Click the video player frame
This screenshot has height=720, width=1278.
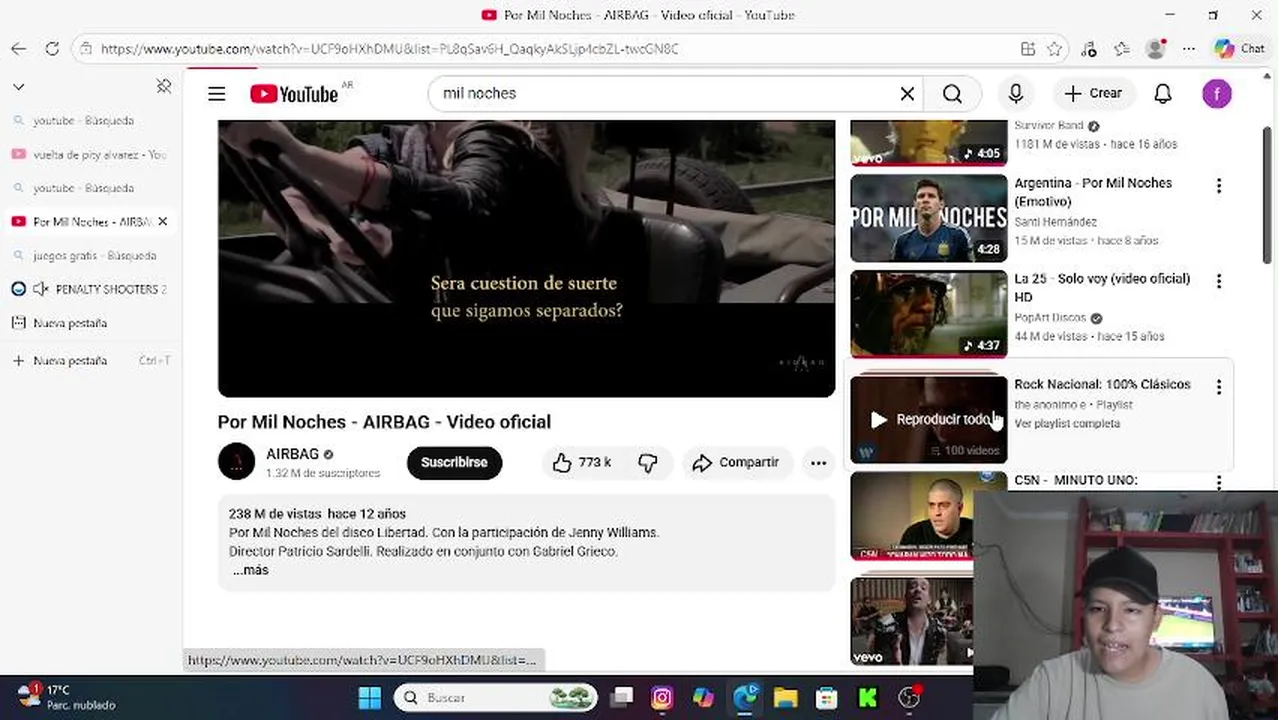(526, 258)
